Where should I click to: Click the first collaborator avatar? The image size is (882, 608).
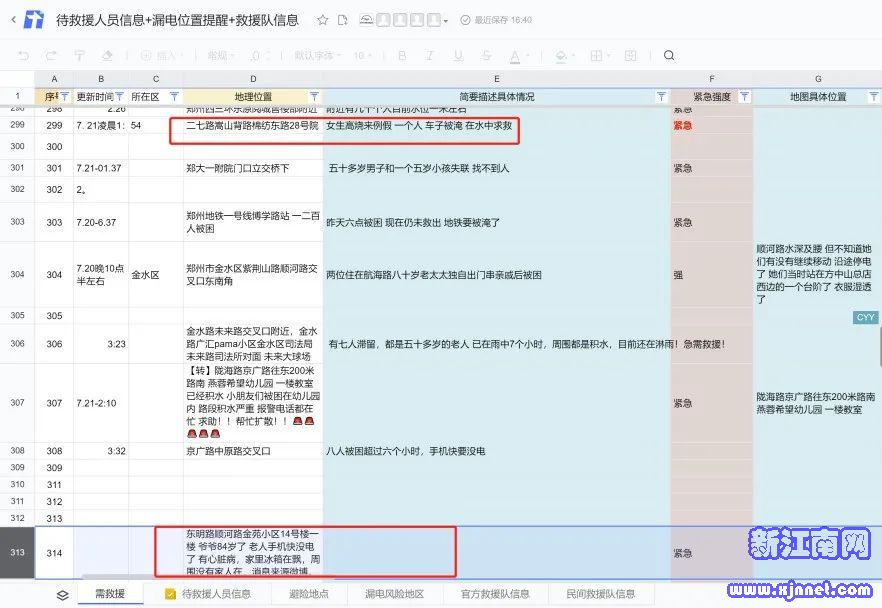[383, 20]
